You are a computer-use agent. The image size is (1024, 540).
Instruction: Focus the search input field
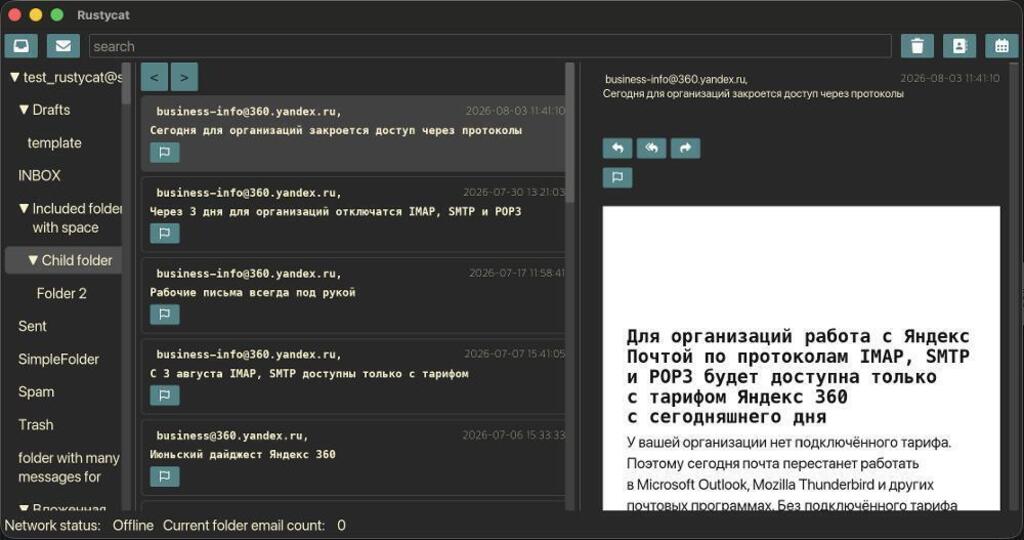coord(490,46)
